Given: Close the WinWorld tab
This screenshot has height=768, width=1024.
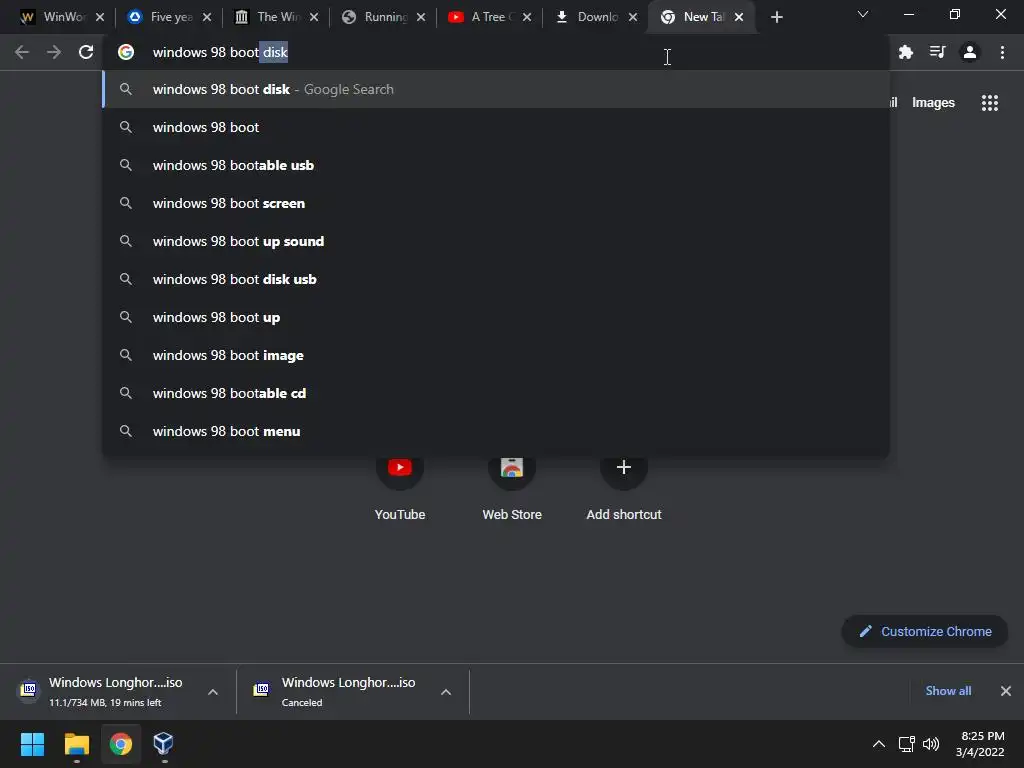Looking at the screenshot, I should tap(100, 17).
